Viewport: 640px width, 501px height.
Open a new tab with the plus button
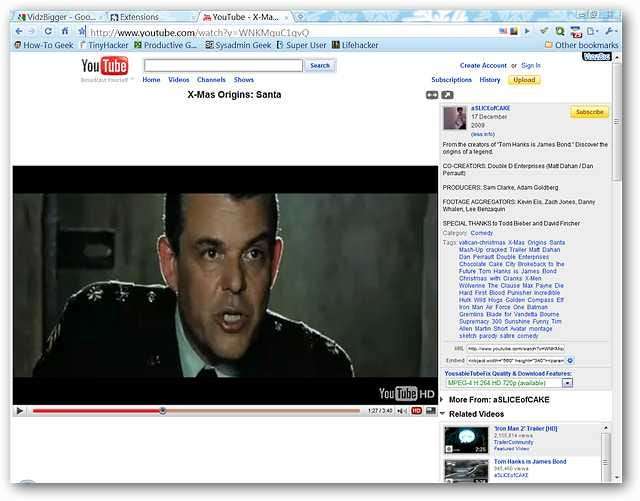pos(300,17)
